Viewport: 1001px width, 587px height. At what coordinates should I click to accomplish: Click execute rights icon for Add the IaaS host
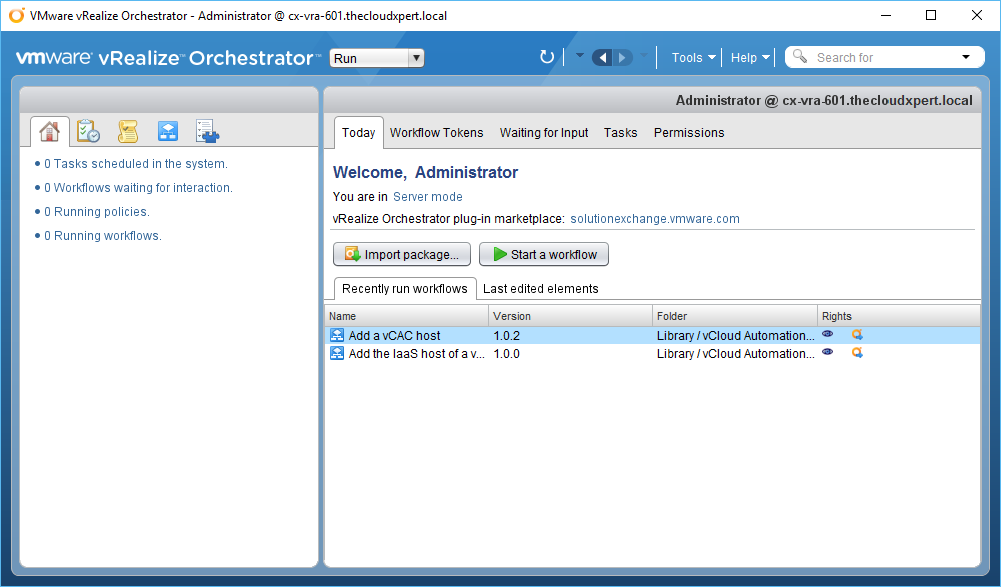pyautogui.click(x=857, y=353)
